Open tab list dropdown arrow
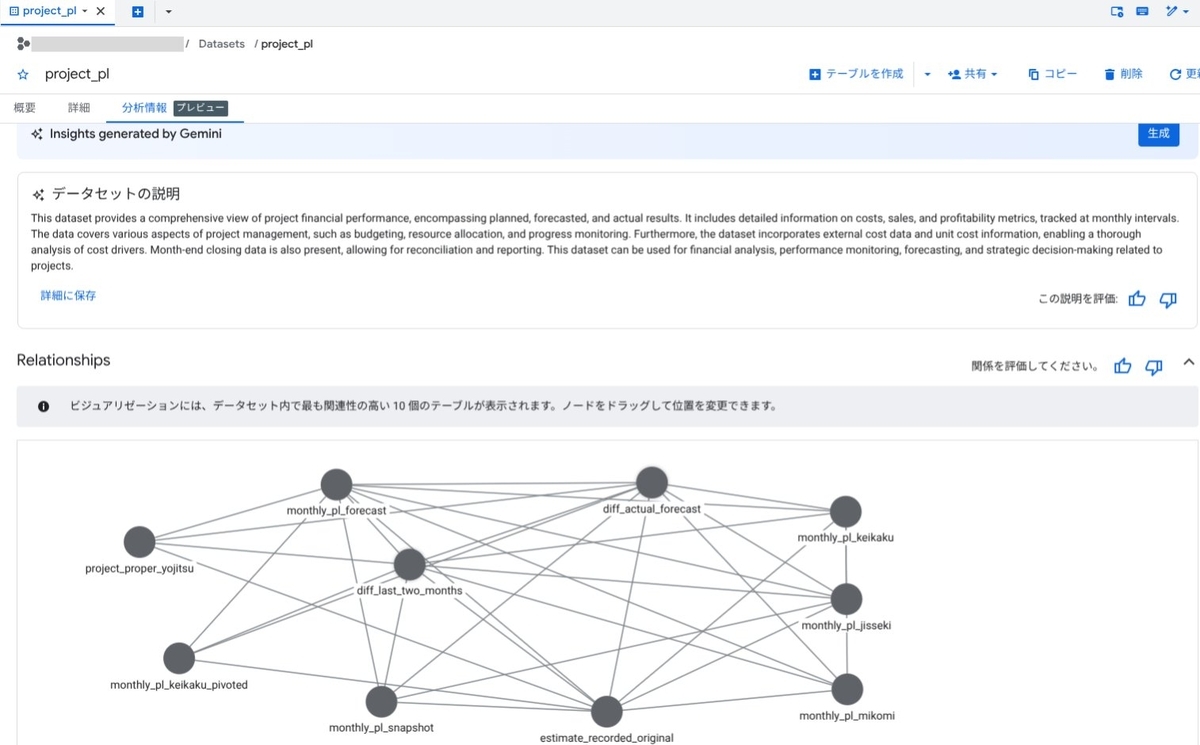 (168, 11)
